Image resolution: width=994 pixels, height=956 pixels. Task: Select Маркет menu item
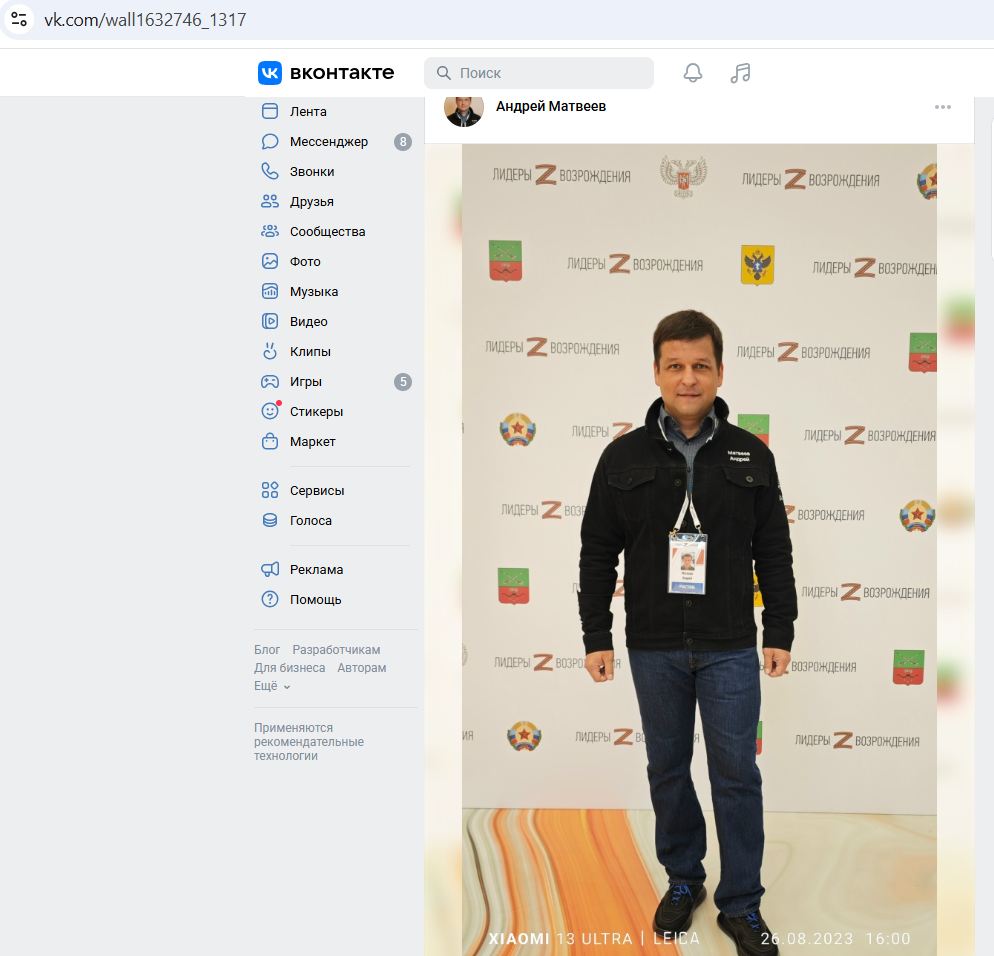(312, 442)
